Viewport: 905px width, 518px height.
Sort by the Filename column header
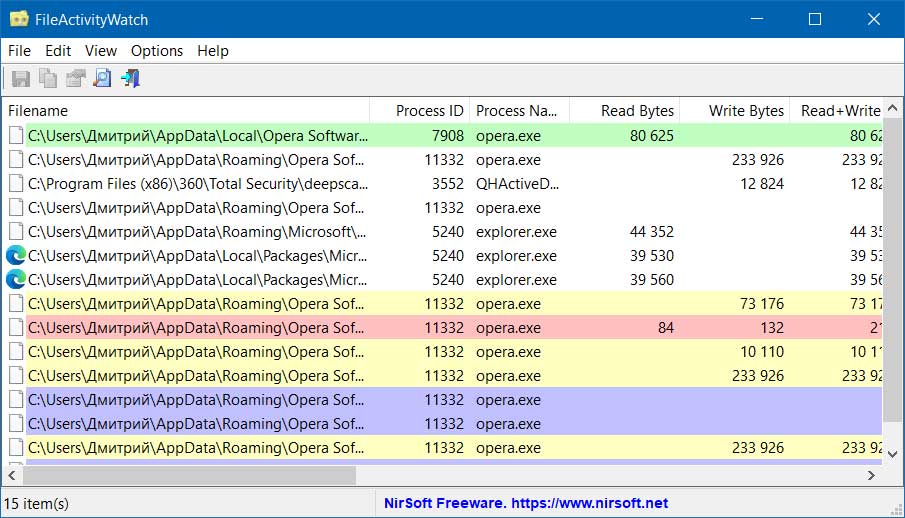click(x=186, y=110)
